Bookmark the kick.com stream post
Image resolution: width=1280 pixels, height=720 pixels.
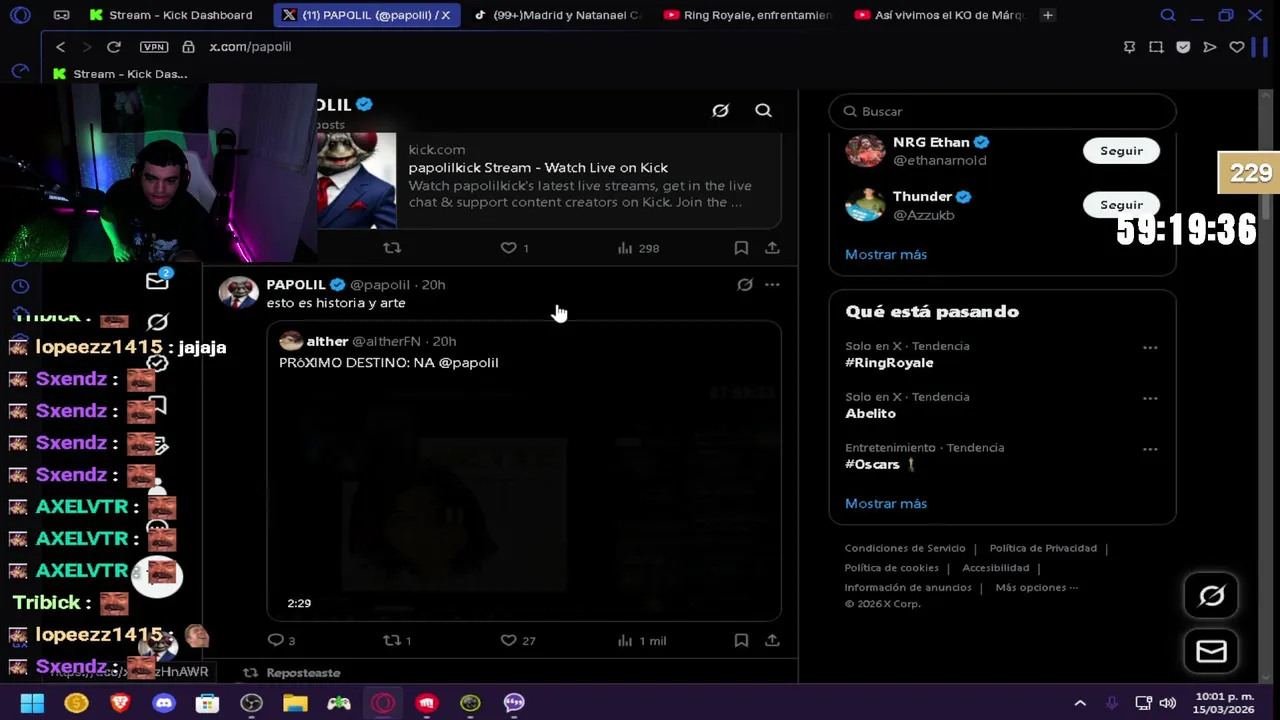coord(741,247)
